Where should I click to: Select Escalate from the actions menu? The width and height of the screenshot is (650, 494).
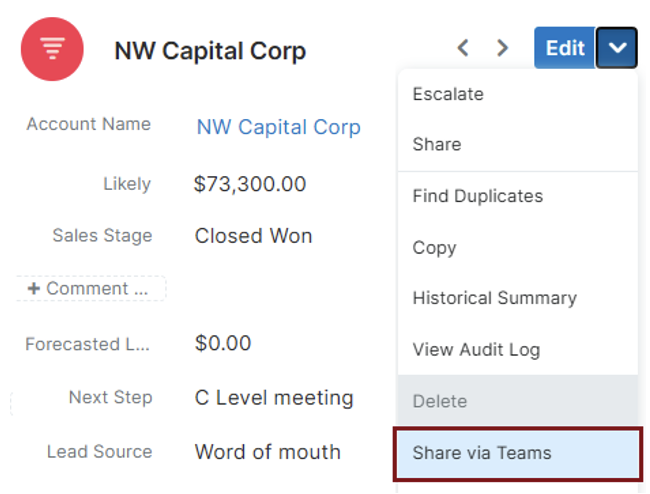click(448, 94)
